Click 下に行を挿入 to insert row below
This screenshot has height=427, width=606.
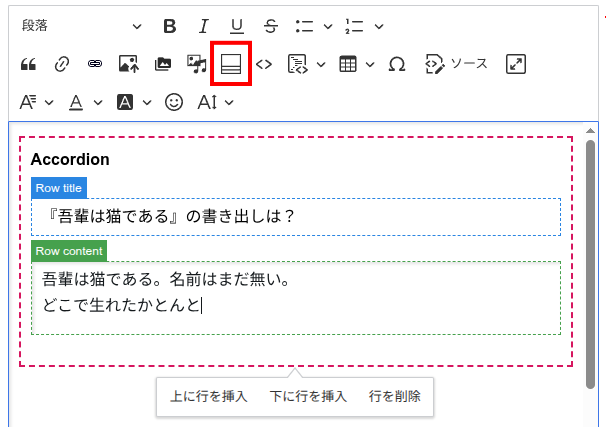click(x=308, y=396)
